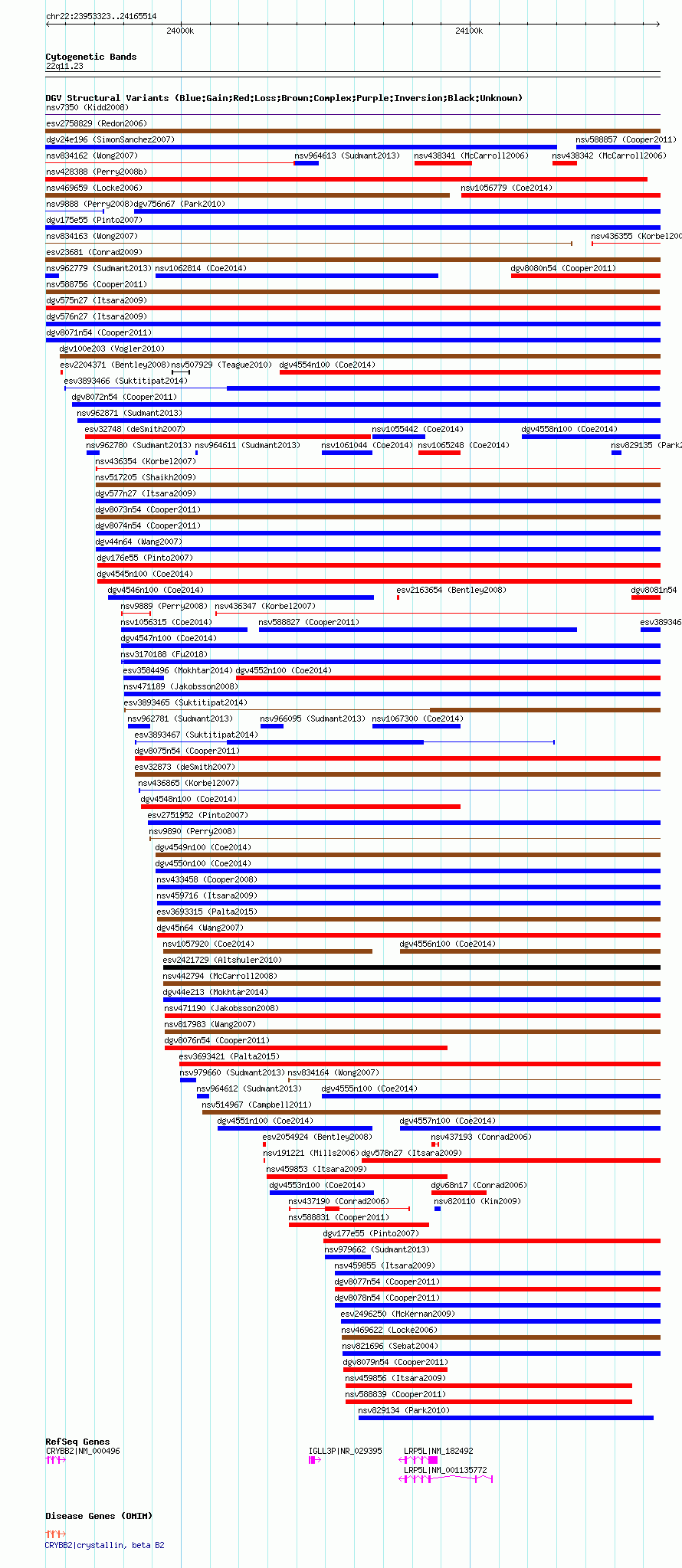The width and height of the screenshot is (682, 1568).
Task: Open the dgv100e203 (Vogler2010) label
Action: click(x=112, y=349)
